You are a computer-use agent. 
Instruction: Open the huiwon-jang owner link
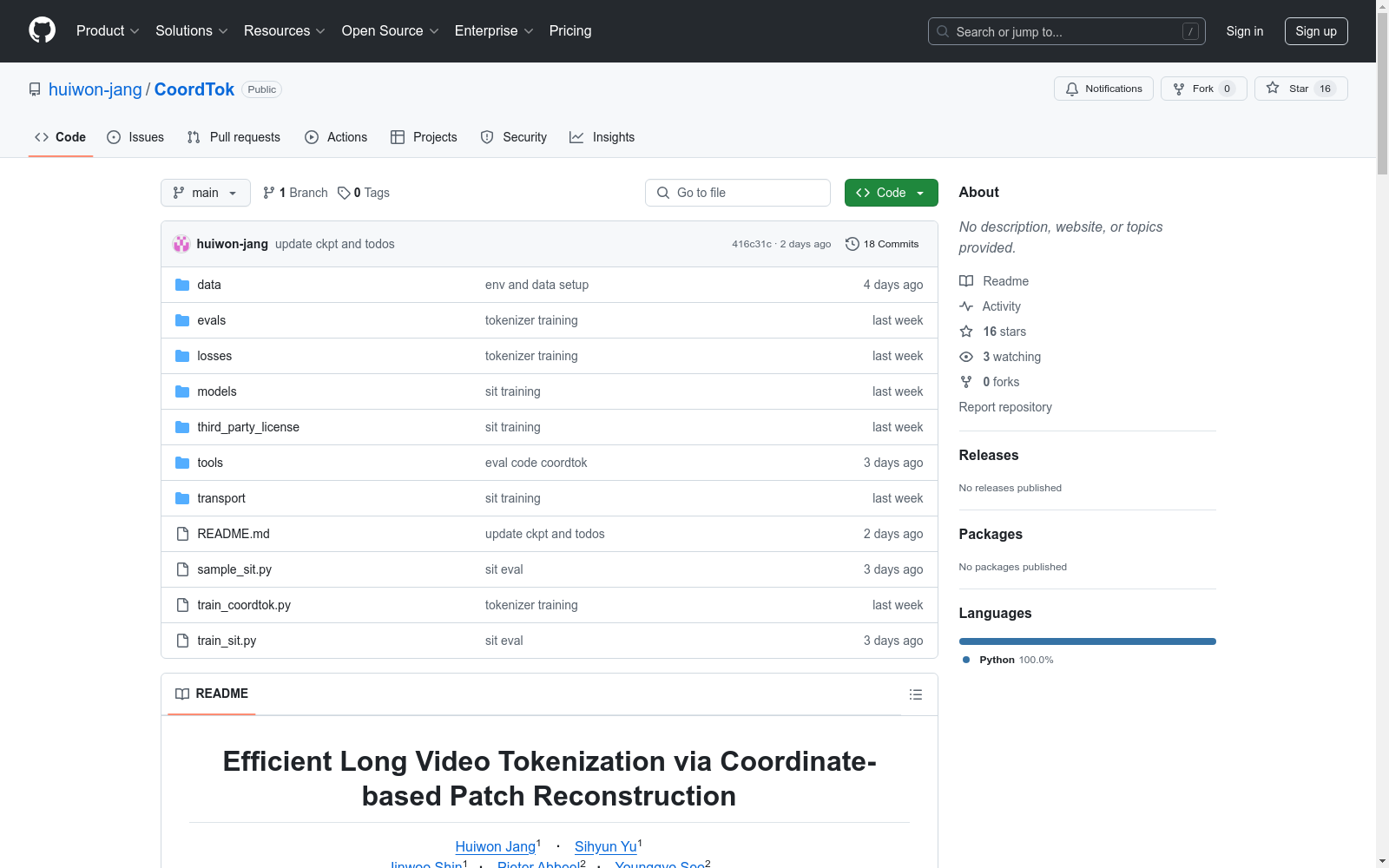click(x=95, y=89)
